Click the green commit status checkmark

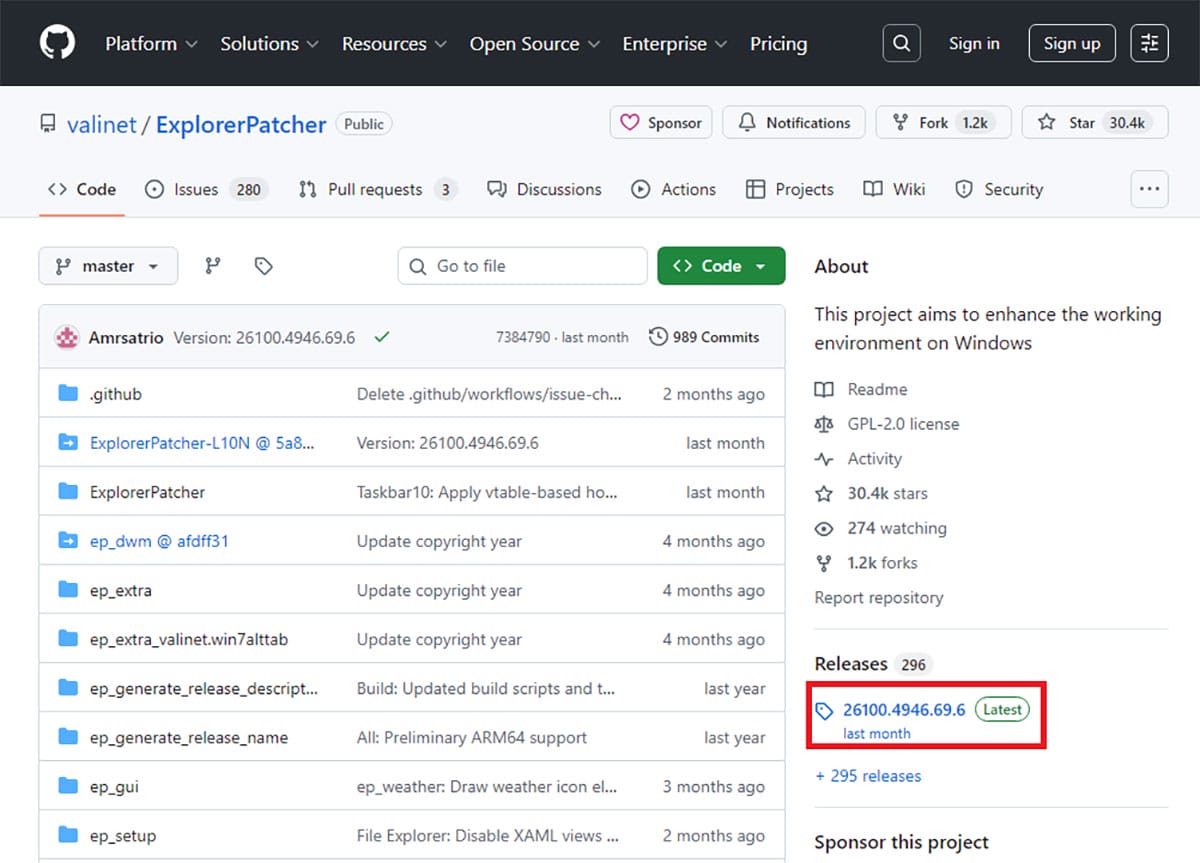(381, 337)
